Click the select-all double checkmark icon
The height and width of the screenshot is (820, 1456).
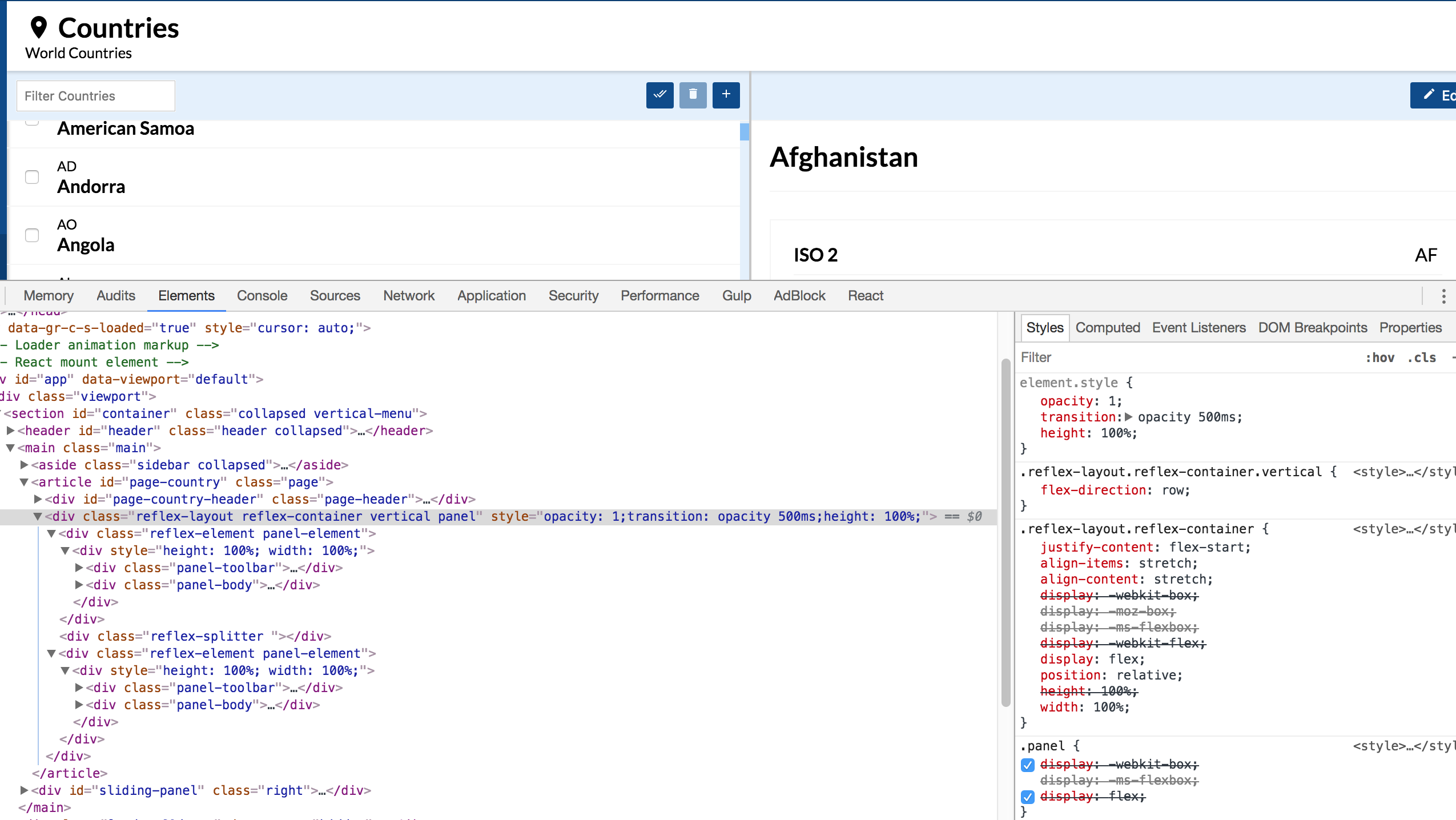[659, 95]
